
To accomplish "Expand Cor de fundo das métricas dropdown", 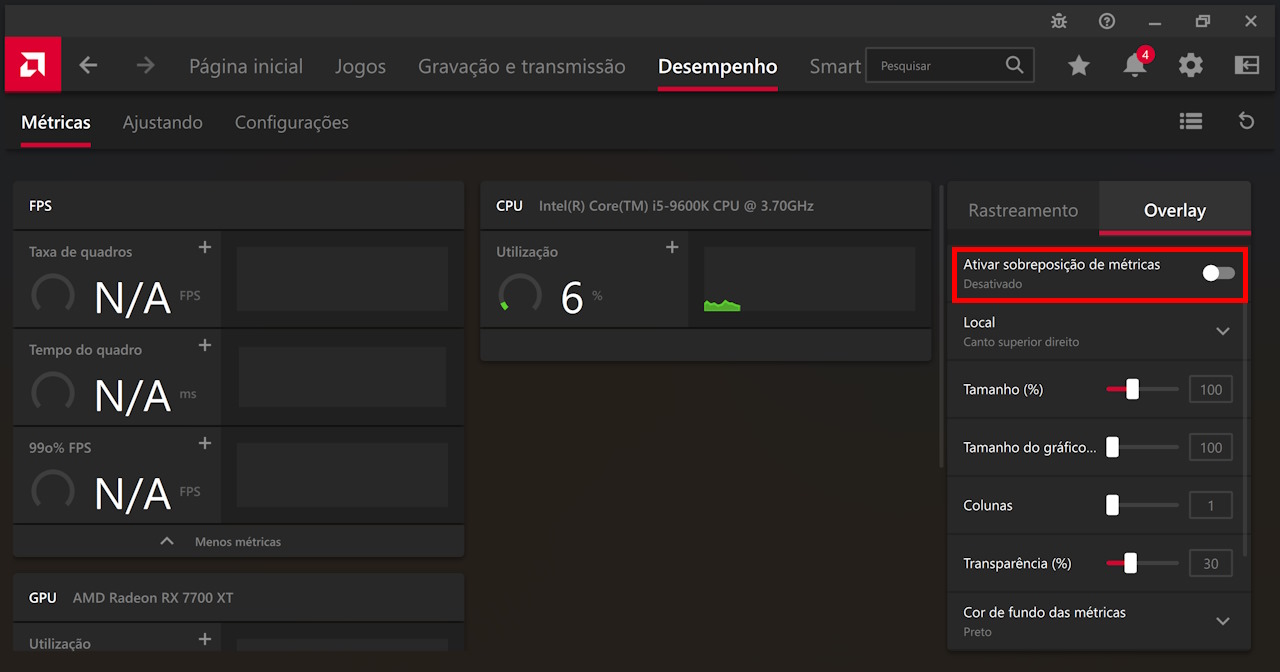I will coord(1222,621).
